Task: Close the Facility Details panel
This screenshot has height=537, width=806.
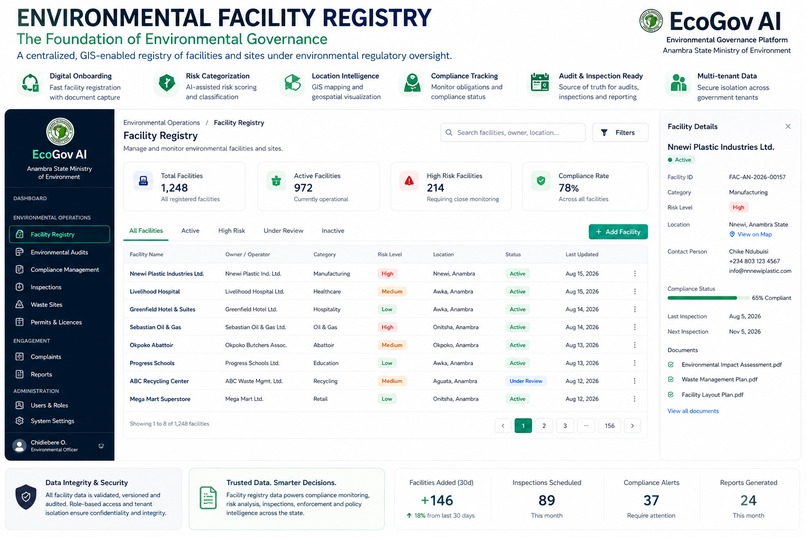Action: click(788, 126)
